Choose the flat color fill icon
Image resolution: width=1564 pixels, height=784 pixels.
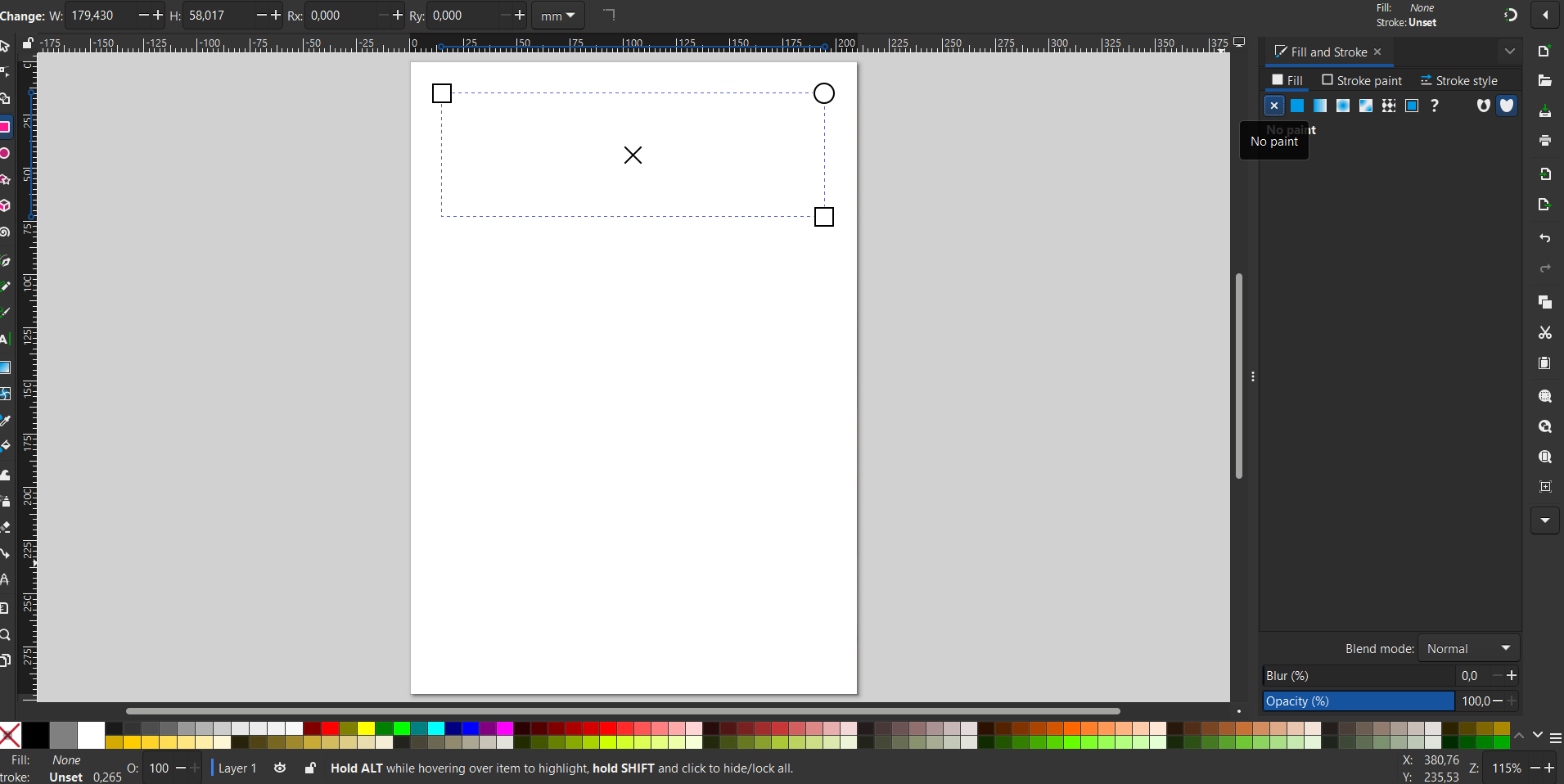(1297, 106)
